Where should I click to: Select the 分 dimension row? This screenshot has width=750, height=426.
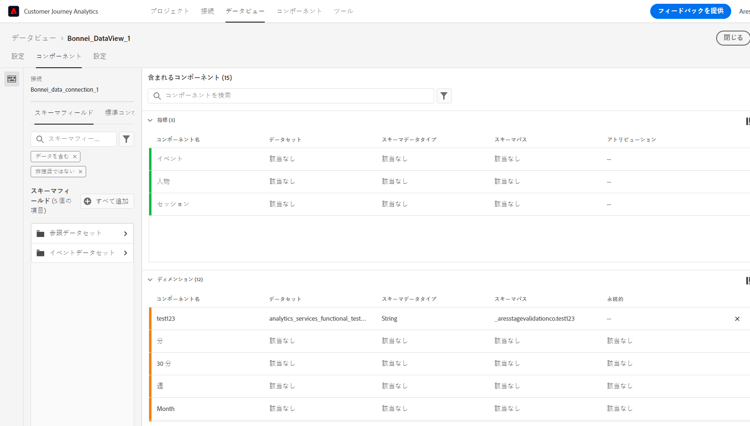pyautogui.click(x=450, y=341)
